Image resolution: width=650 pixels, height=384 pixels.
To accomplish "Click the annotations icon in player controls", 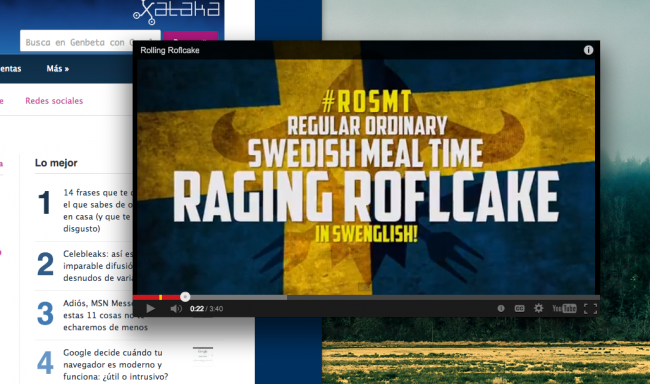I will 501,309.
